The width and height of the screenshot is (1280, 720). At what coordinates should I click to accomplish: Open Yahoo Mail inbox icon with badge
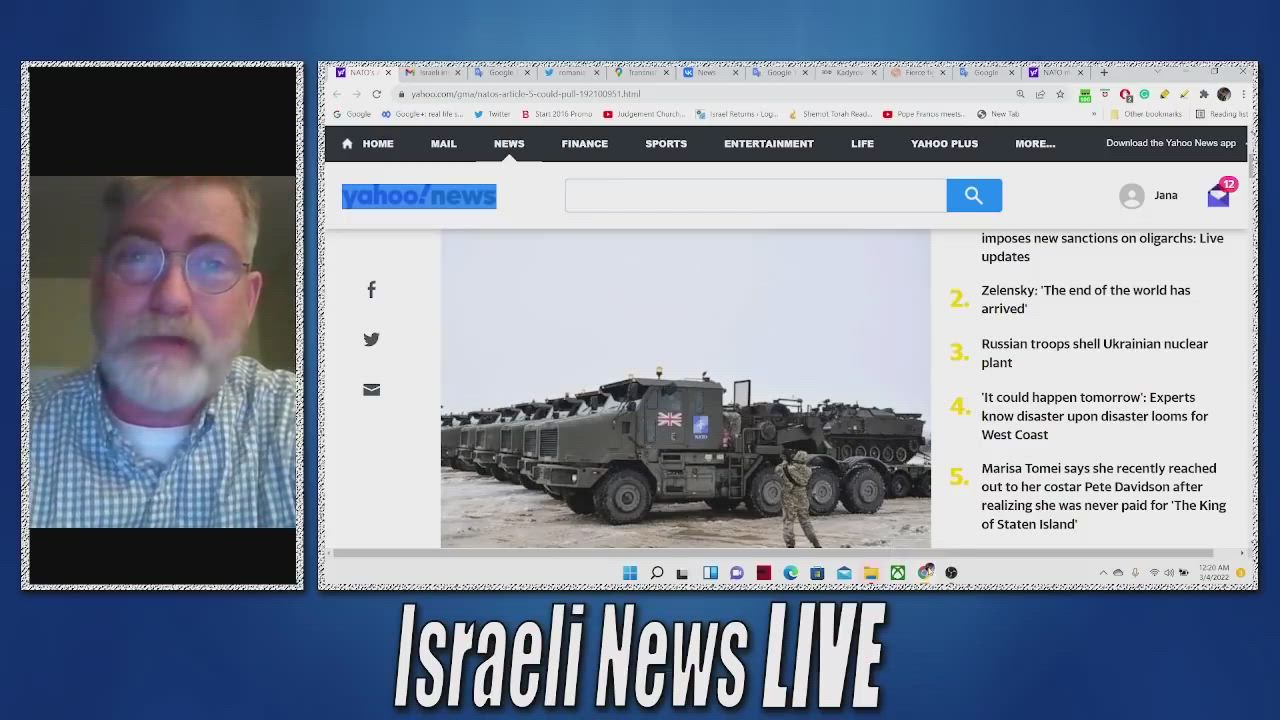pyautogui.click(x=1218, y=196)
